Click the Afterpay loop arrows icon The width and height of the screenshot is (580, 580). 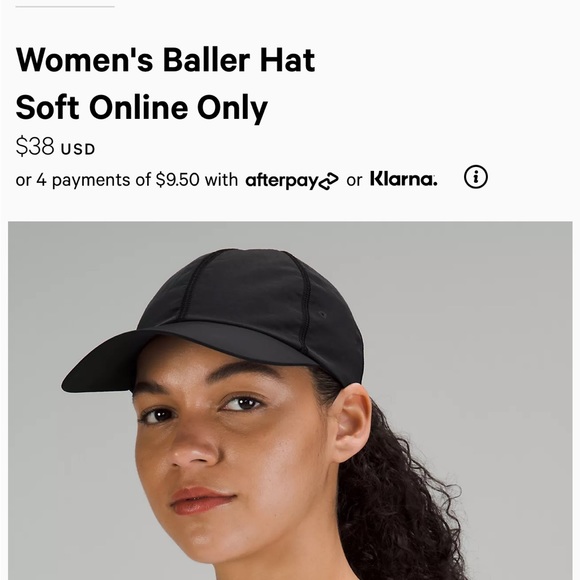[329, 181]
